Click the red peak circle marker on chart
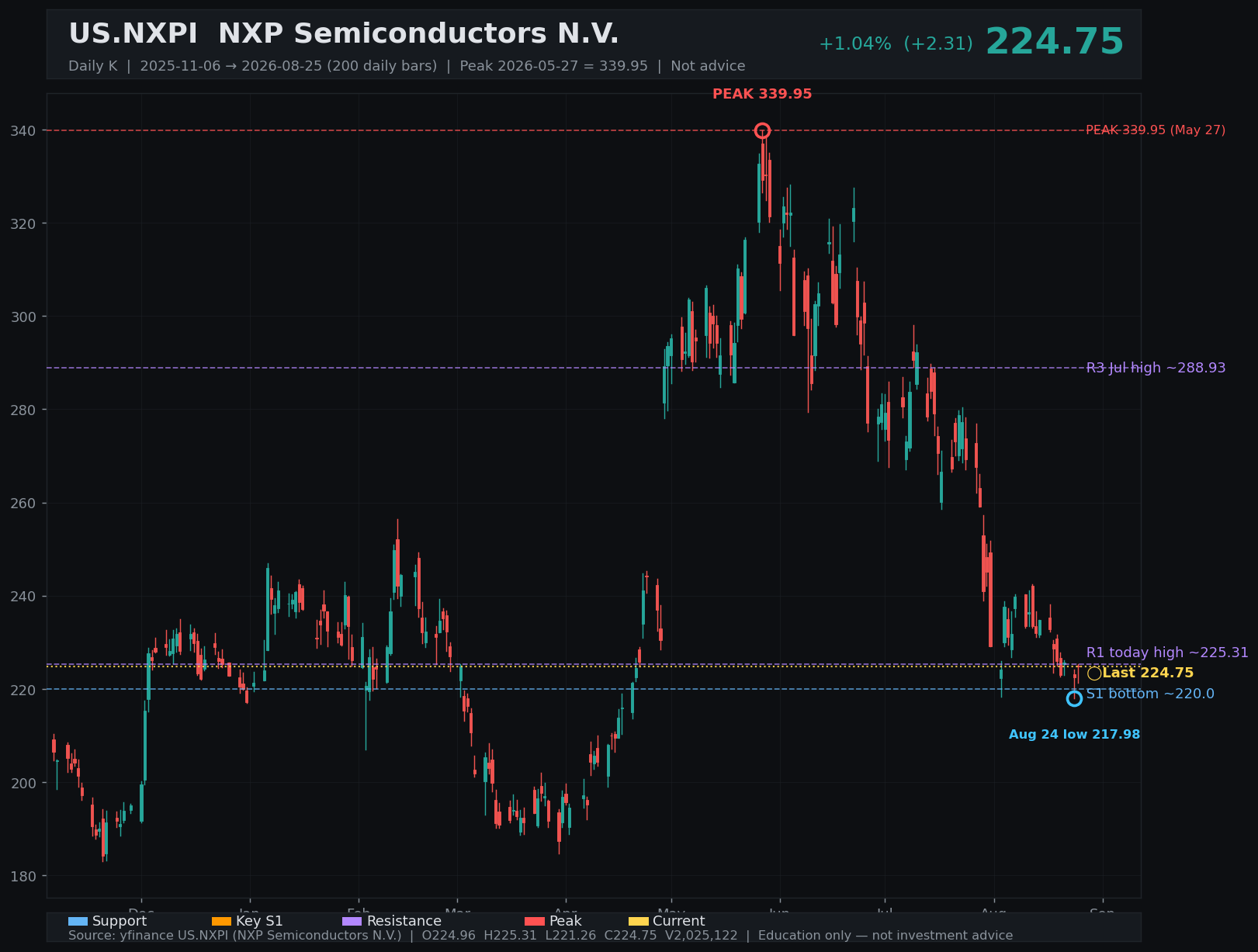Image resolution: width=1258 pixels, height=952 pixels. point(762,130)
